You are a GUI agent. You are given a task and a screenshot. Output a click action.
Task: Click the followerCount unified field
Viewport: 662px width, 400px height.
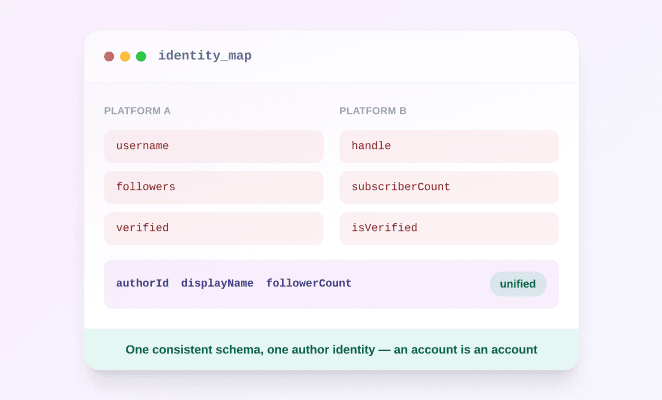309,283
